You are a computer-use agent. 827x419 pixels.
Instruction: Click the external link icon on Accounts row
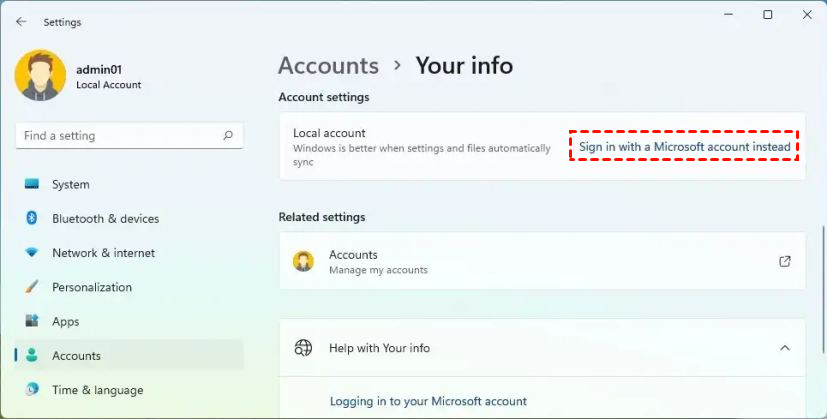[x=785, y=262]
